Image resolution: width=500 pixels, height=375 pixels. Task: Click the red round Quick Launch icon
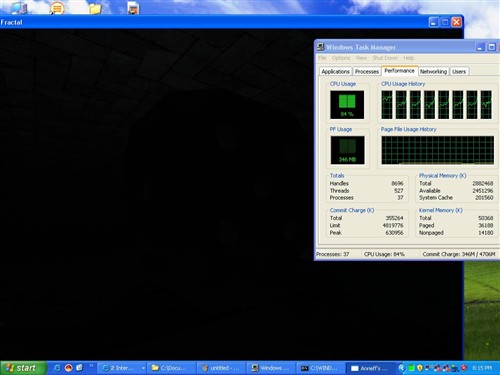pos(68,368)
